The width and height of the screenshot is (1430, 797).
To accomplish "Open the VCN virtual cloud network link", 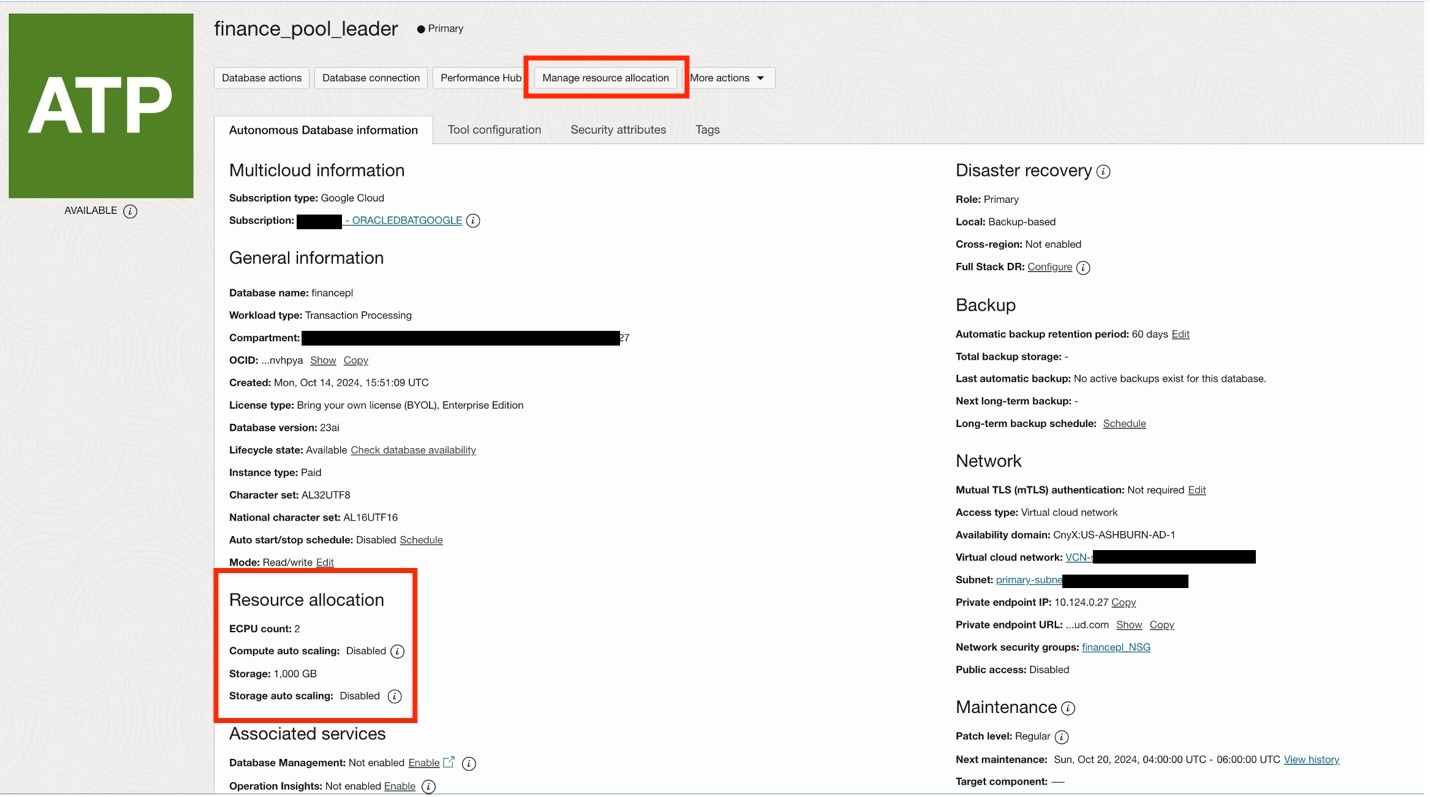I will point(1079,558).
